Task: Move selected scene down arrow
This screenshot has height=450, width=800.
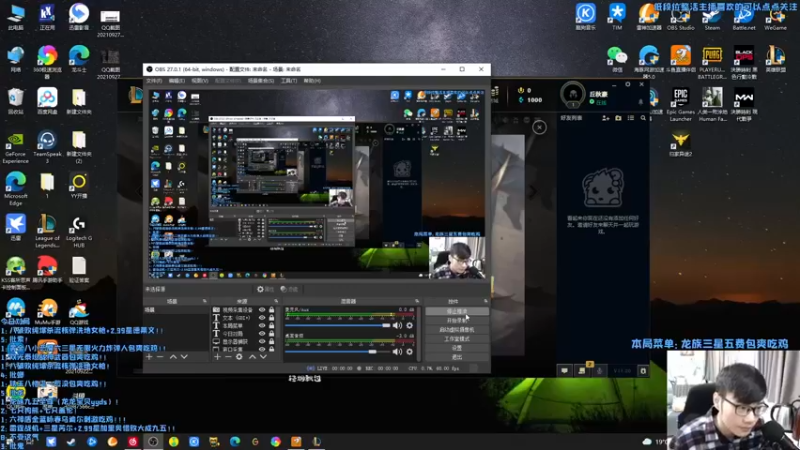Action: point(184,357)
